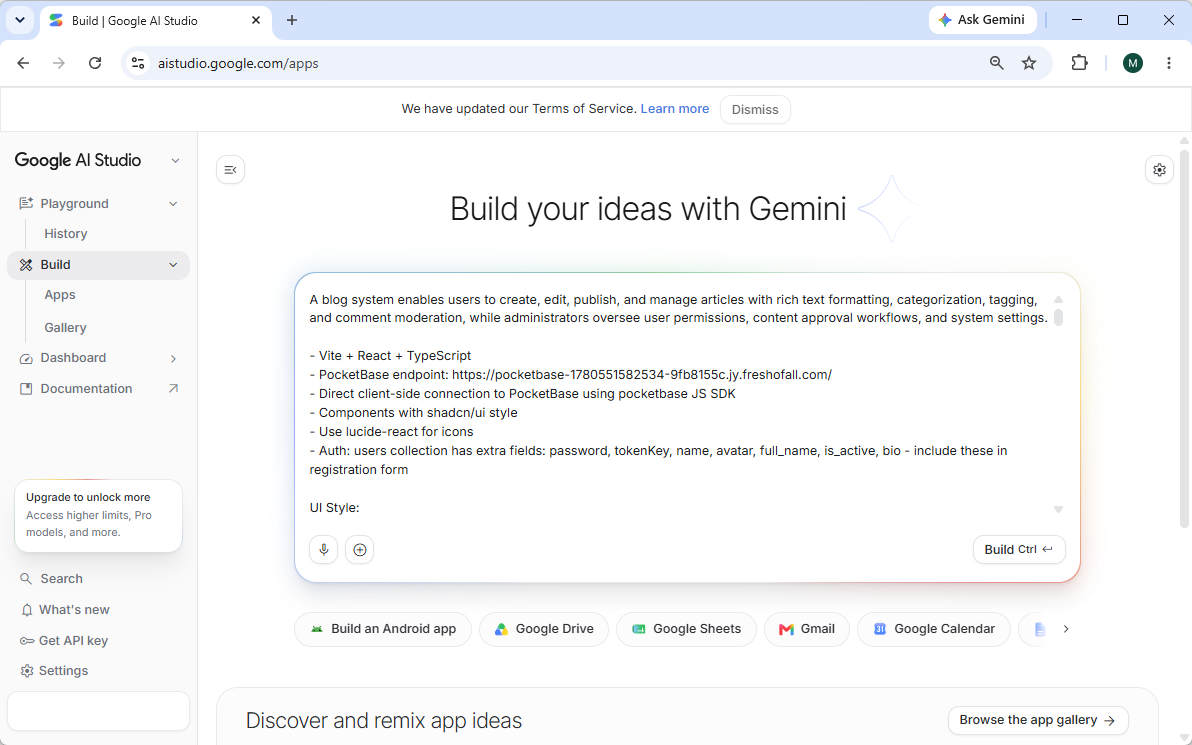Select Google Sheets chip

tap(686, 629)
